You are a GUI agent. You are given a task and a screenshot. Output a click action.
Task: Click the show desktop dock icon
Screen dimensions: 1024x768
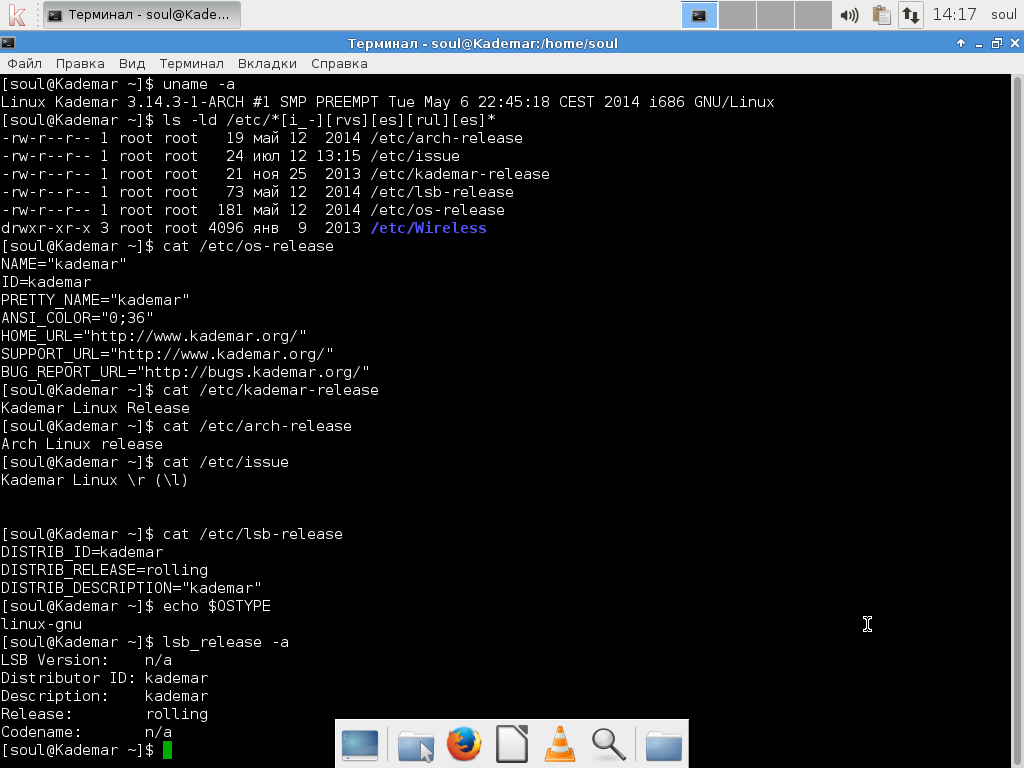point(360,745)
